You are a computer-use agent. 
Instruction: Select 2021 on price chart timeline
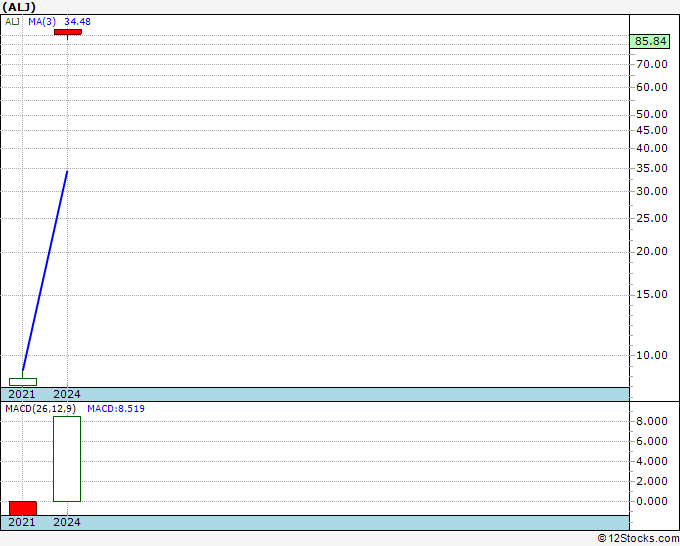click(x=22, y=394)
